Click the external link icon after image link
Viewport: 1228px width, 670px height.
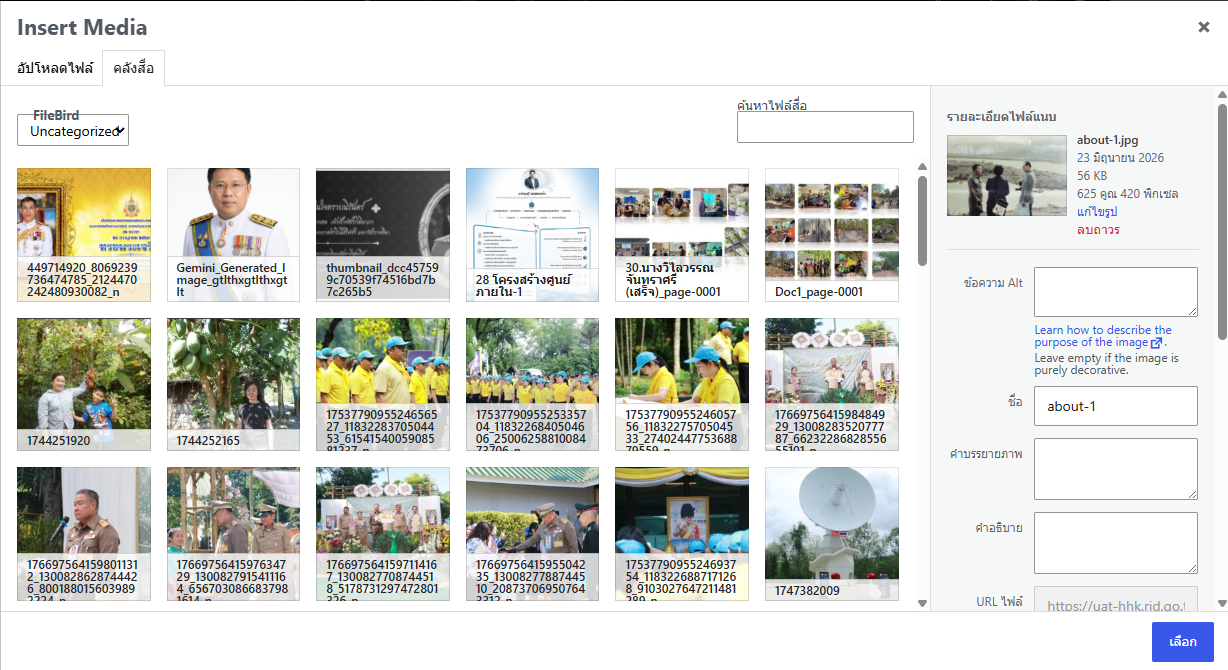click(1156, 343)
